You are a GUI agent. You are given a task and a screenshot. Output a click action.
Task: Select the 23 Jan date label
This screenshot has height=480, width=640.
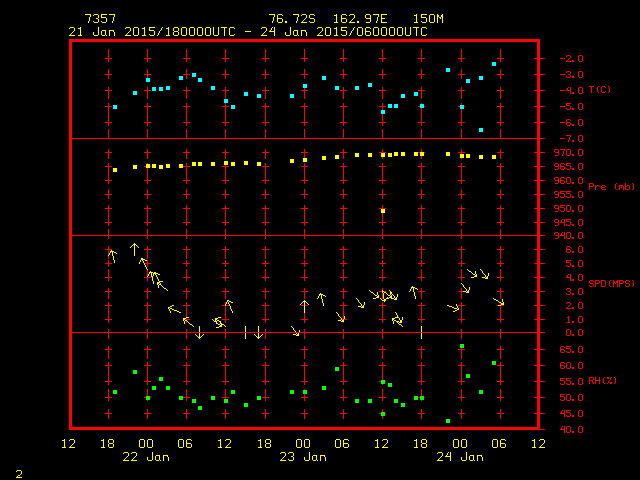point(302,457)
